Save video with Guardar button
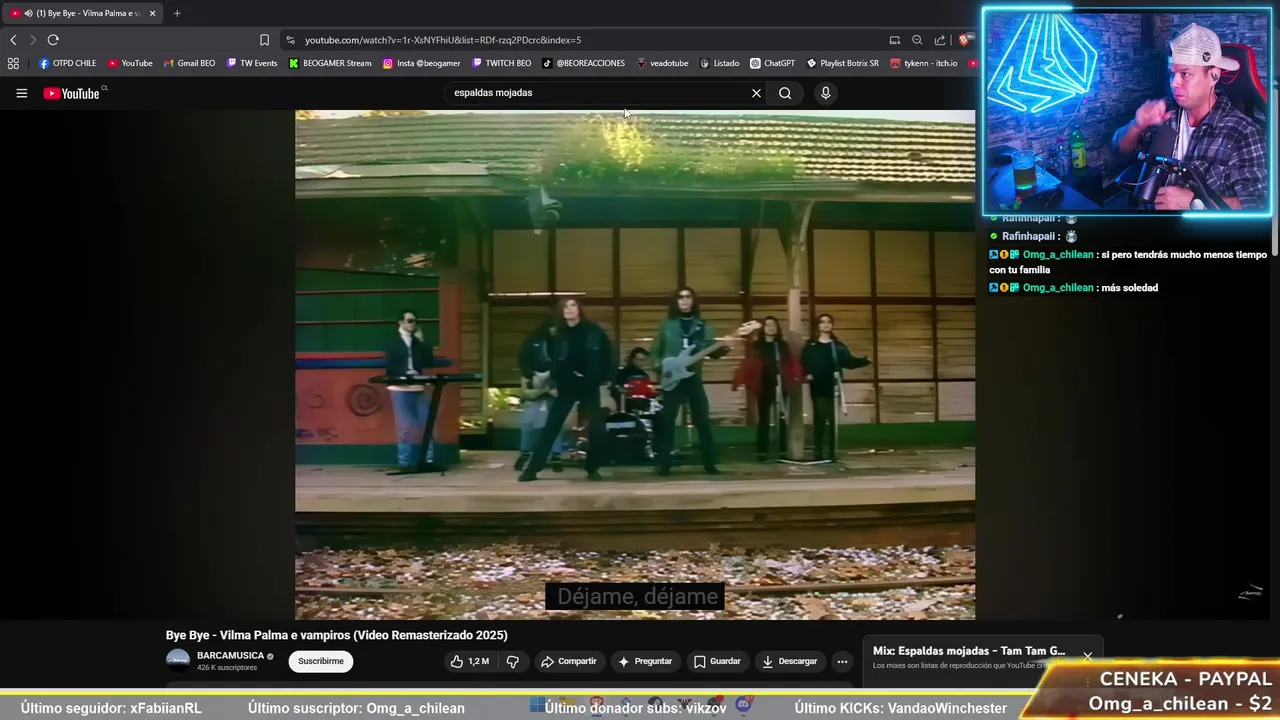This screenshot has width=1280, height=720. [717, 661]
